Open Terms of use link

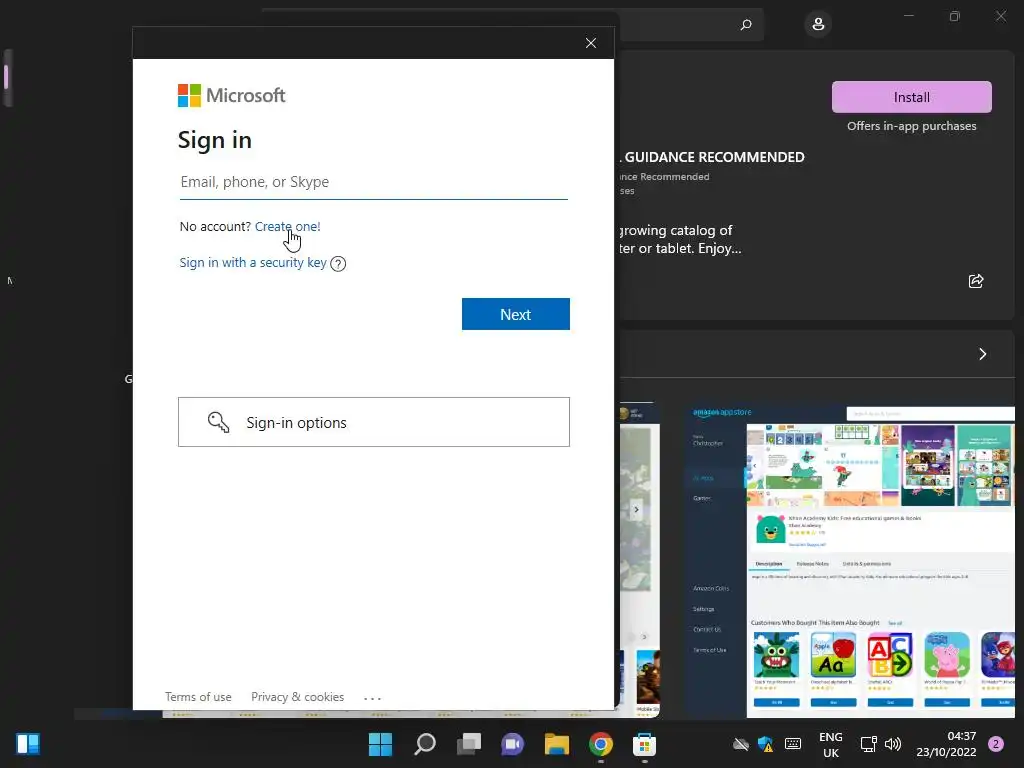(198, 697)
